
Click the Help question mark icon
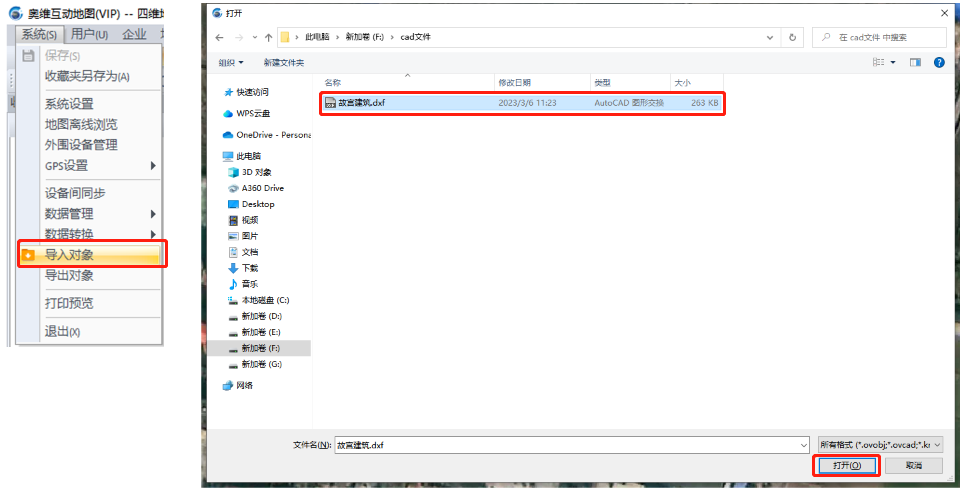click(939, 62)
